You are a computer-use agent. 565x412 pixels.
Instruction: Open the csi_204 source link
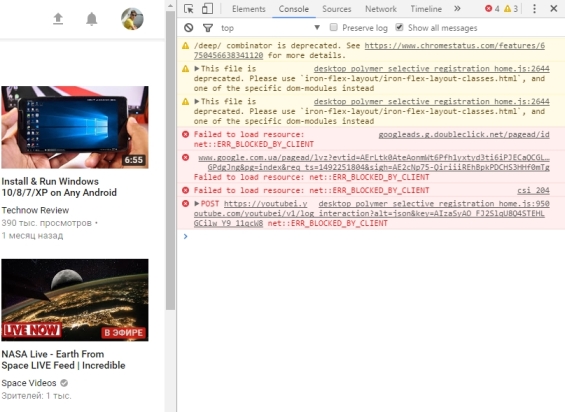(x=533, y=190)
